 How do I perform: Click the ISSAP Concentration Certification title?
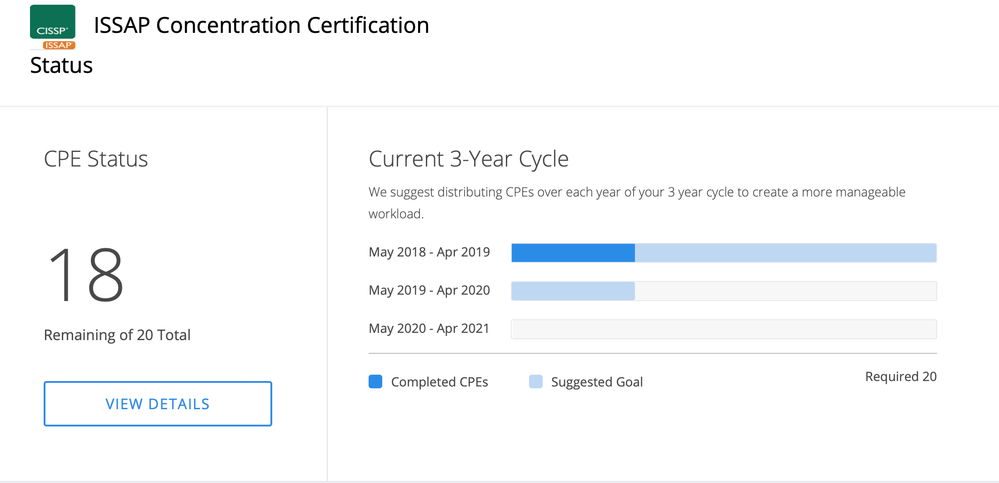[x=261, y=26]
